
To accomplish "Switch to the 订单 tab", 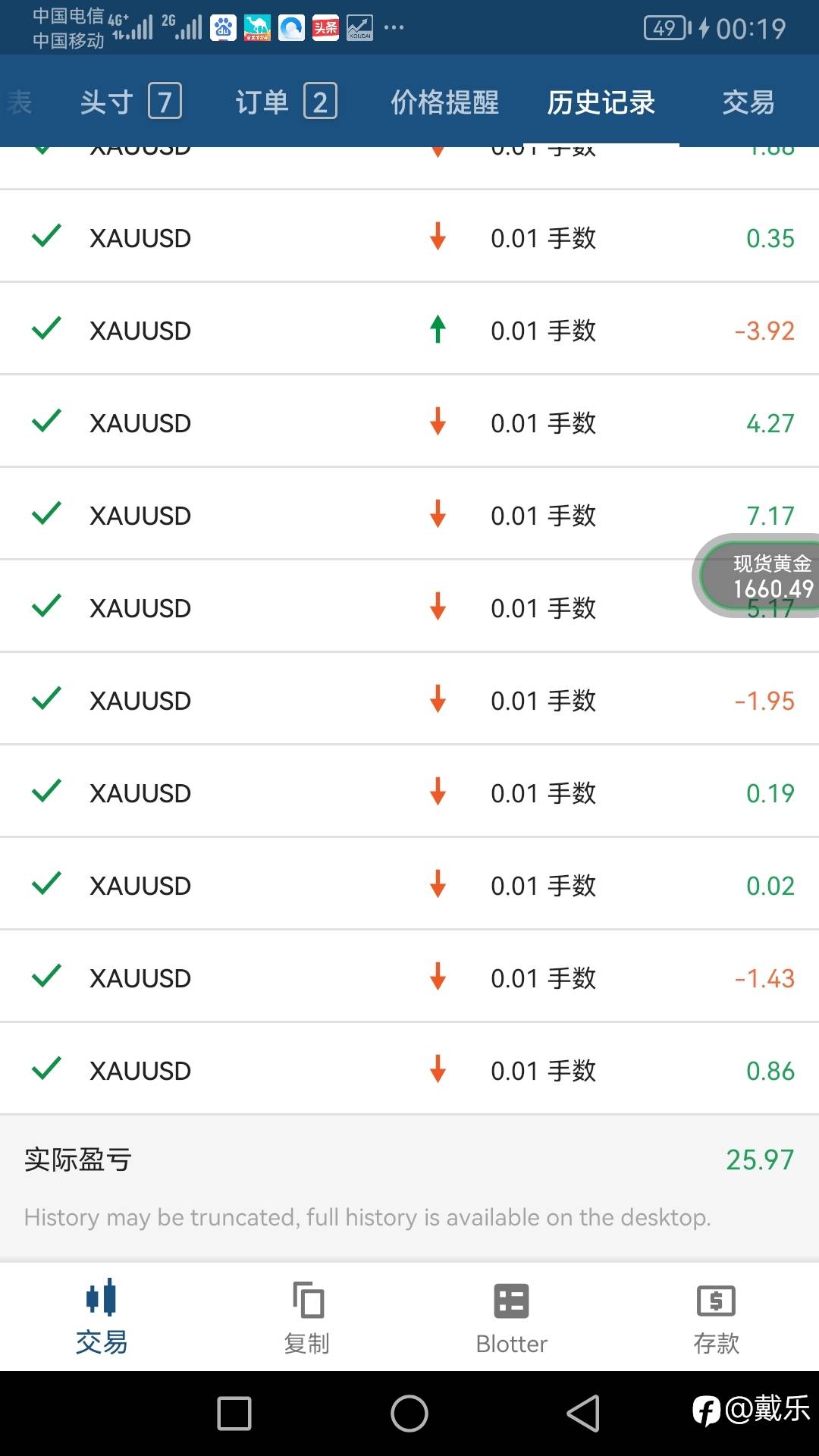I will click(286, 102).
